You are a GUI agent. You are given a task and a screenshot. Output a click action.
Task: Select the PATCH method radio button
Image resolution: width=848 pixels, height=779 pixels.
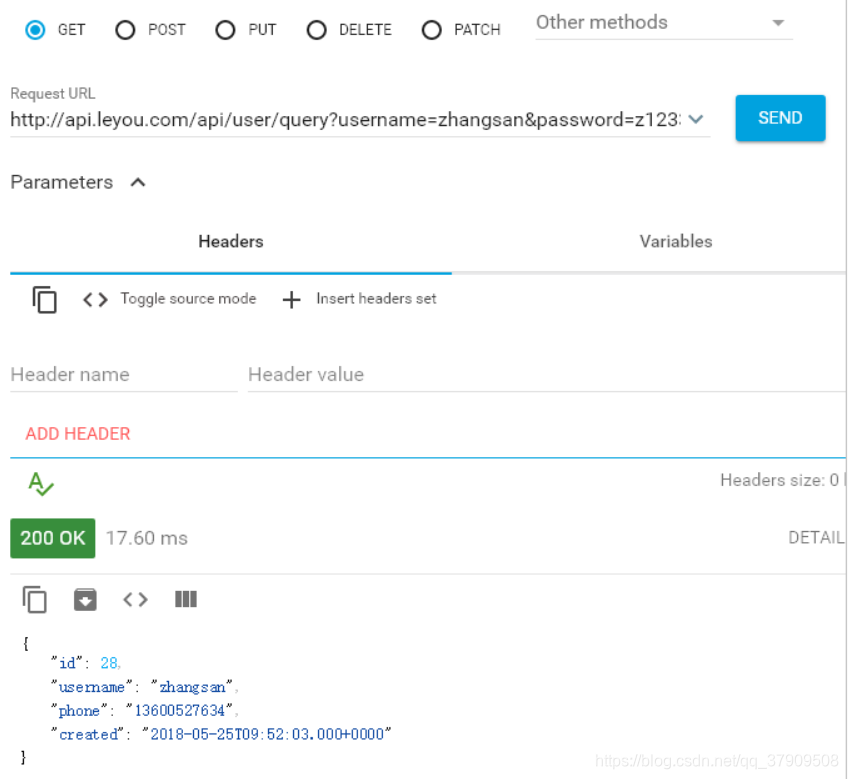432,30
